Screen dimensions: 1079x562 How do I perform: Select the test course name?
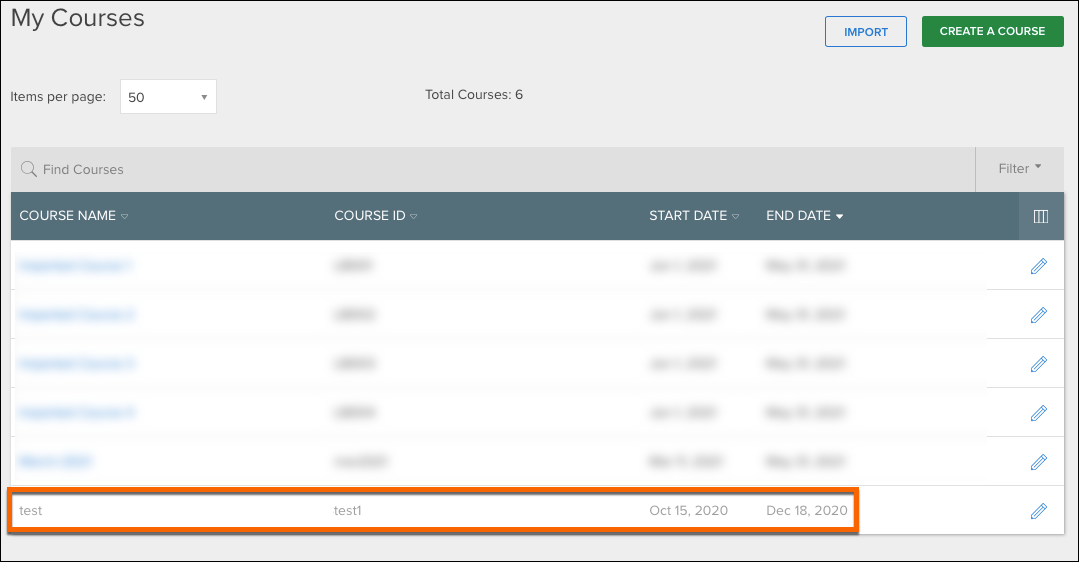(x=31, y=511)
